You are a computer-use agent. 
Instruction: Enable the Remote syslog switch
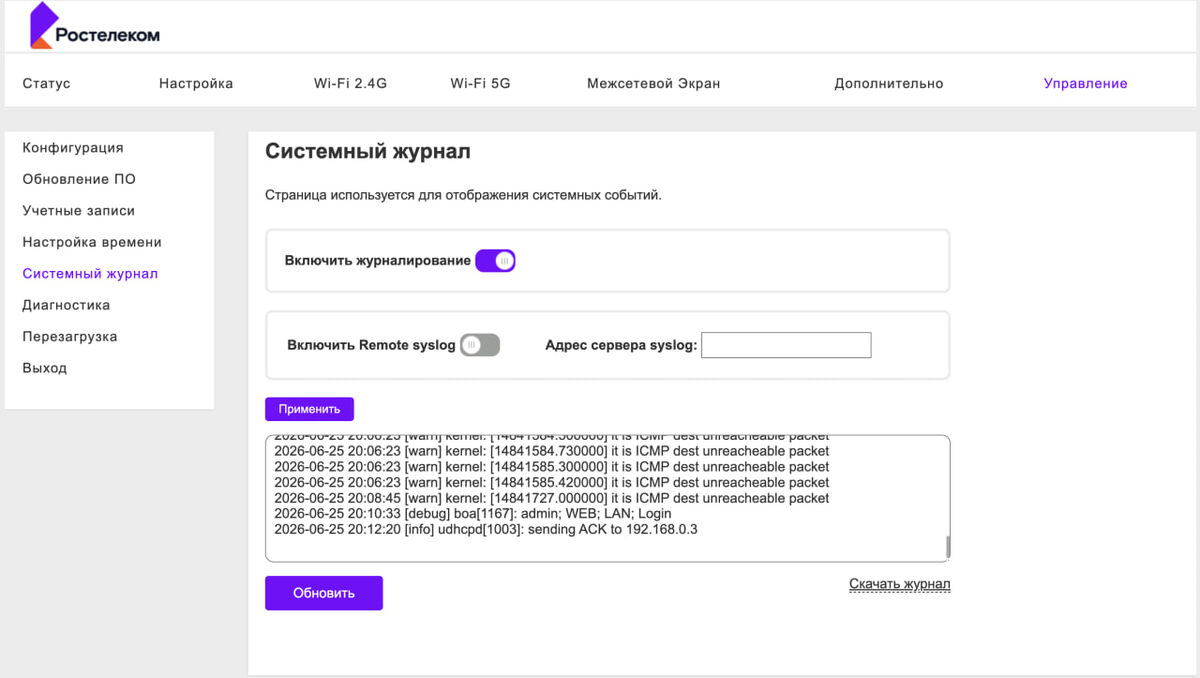point(480,345)
